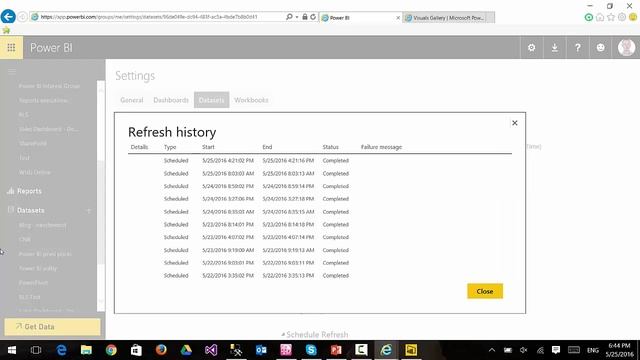Open Power BI Desktop yellow taskbar icon

[x=411, y=350]
